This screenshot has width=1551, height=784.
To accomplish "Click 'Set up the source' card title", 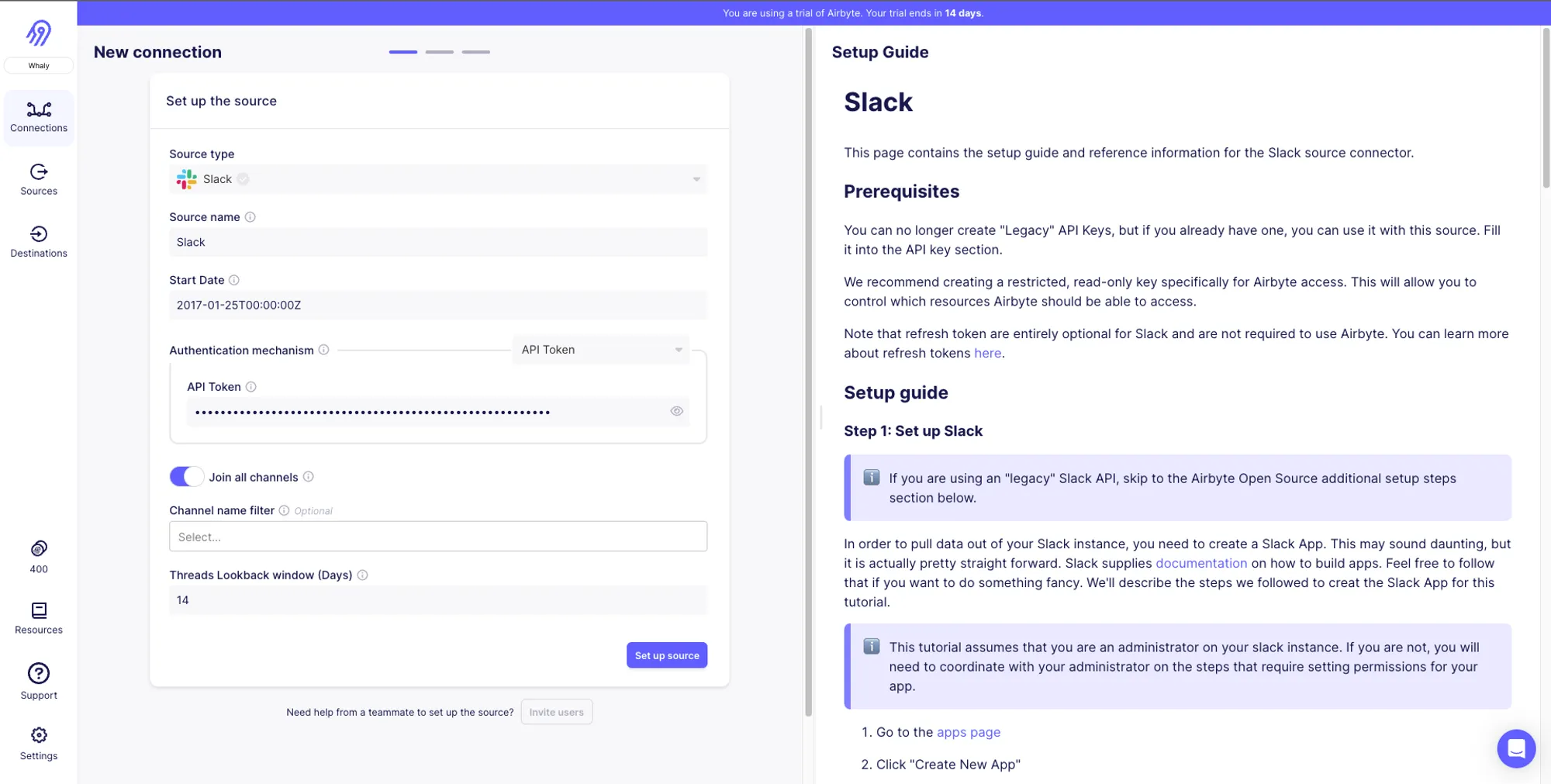I will click(221, 101).
